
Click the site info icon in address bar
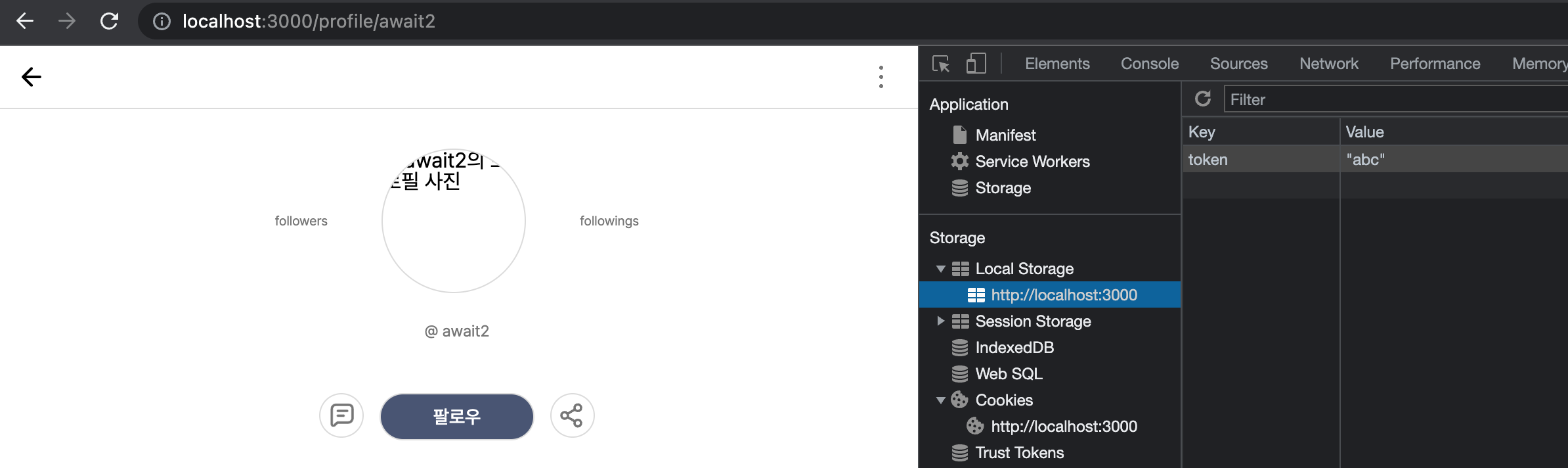(x=162, y=22)
